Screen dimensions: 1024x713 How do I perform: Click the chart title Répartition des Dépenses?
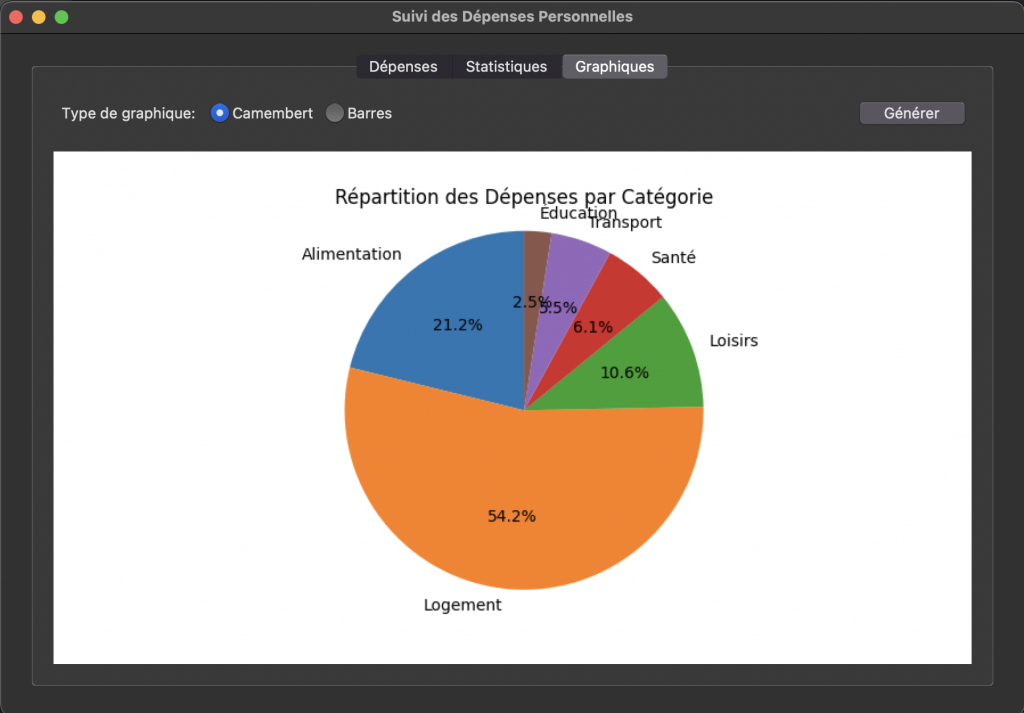pyautogui.click(x=523, y=197)
